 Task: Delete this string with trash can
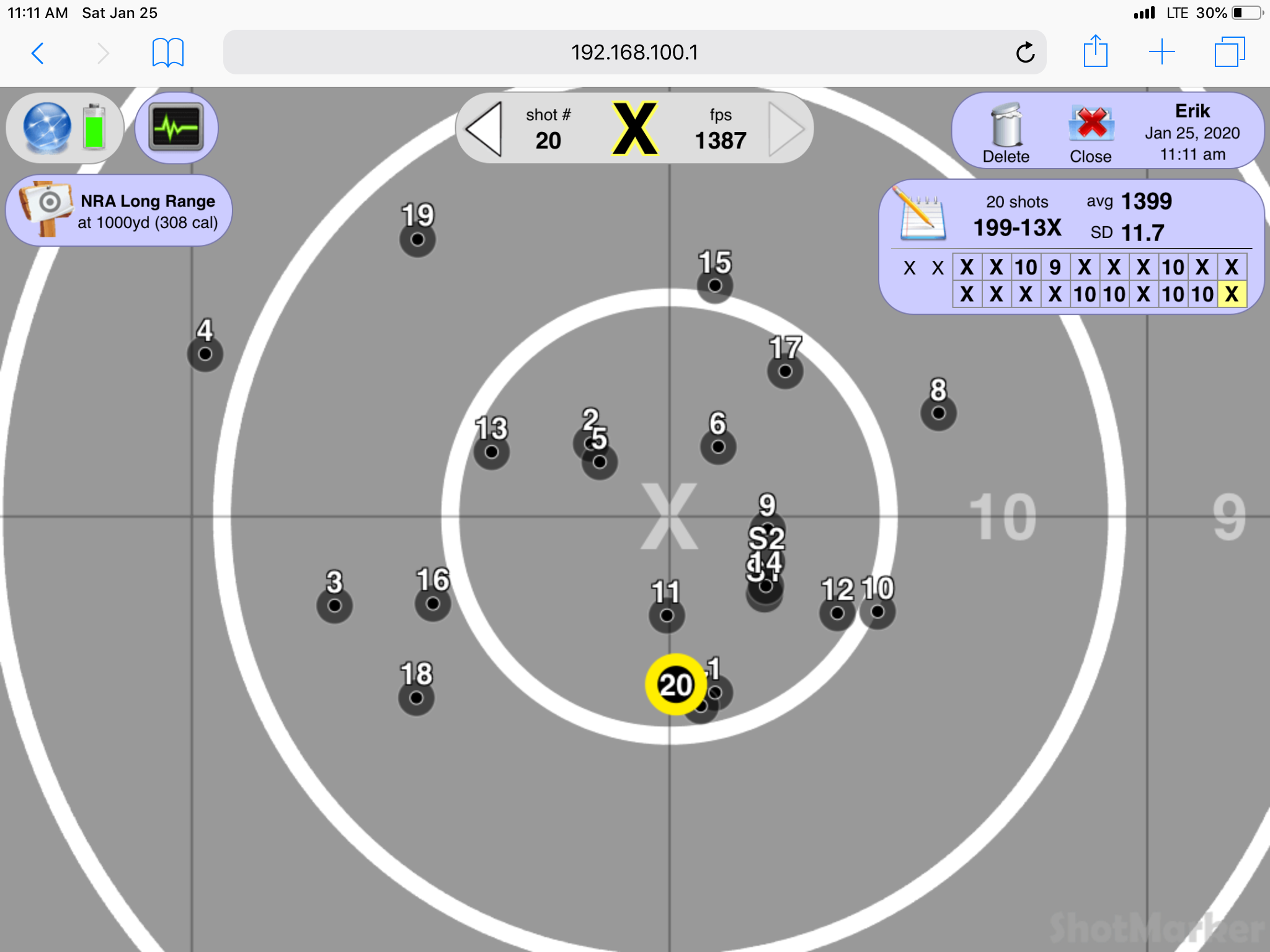pos(1006,133)
